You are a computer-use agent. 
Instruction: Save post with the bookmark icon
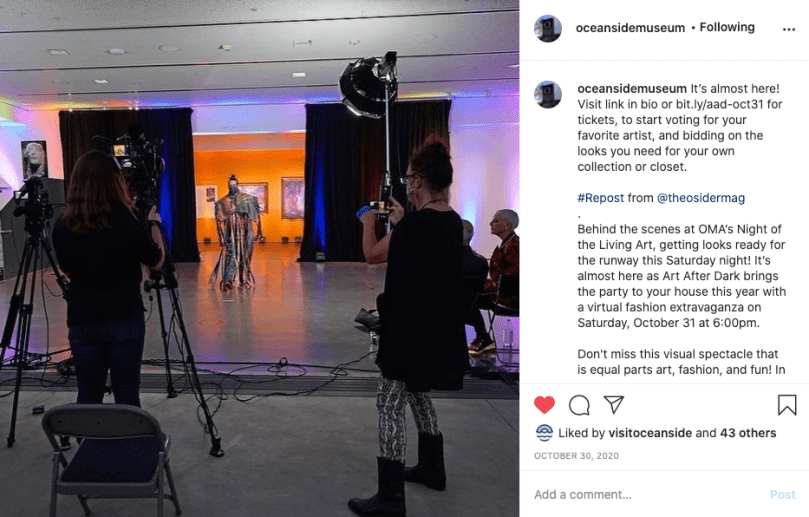(787, 405)
